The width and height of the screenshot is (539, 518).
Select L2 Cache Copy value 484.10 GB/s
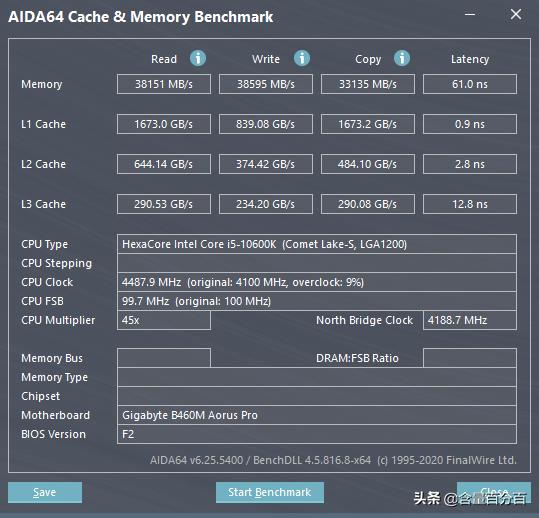[x=368, y=164]
